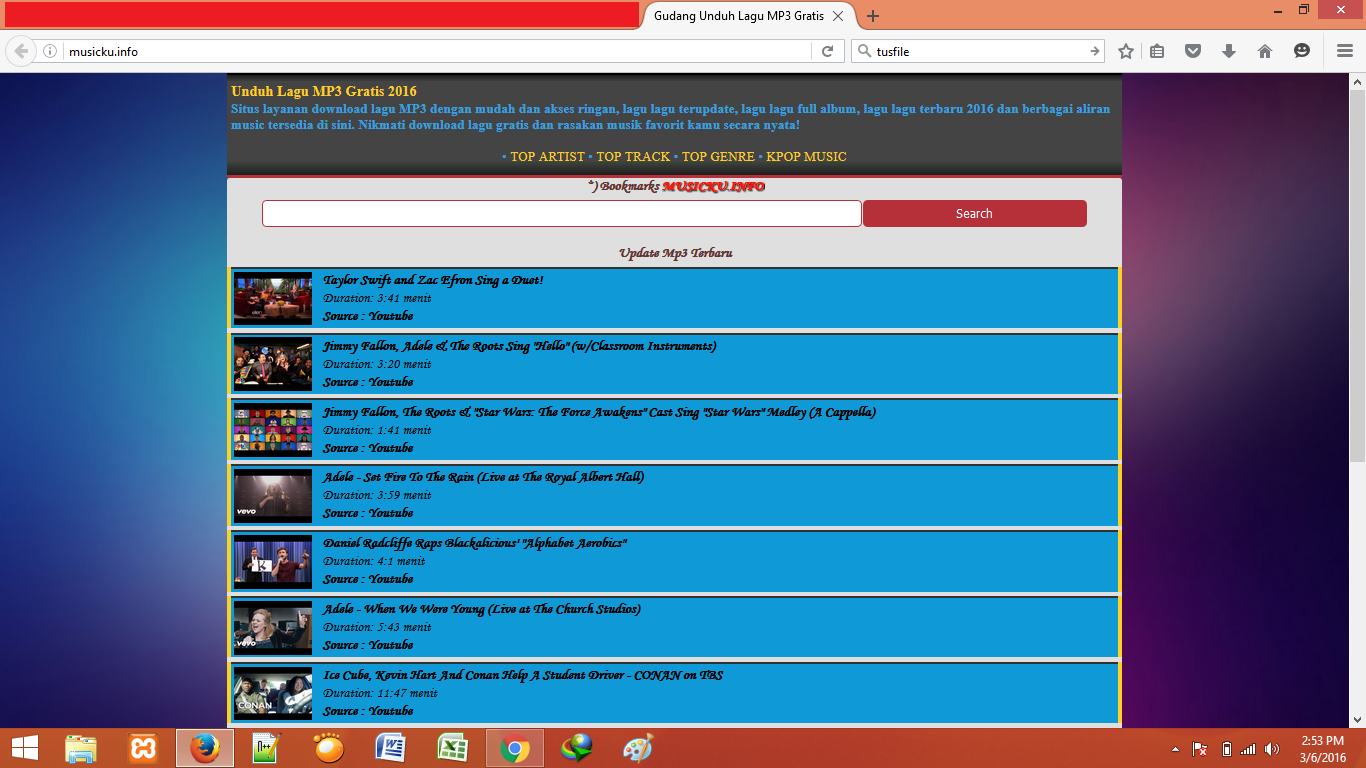The height and width of the screenshot is (768, 1366).
Task: Open the When We Were Young thumbnail
Action: pos(273,628)
